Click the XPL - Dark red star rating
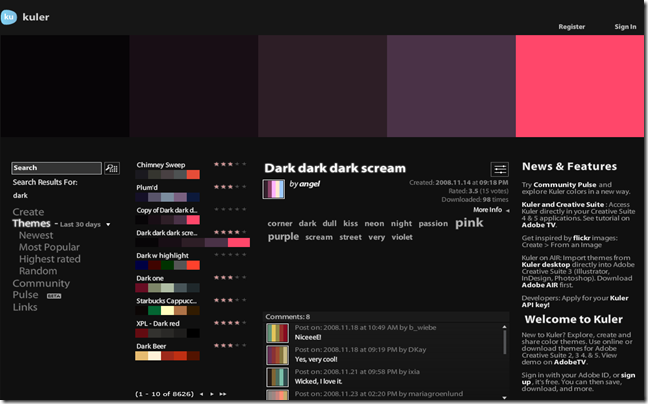The width and height of the screenshot is (648, 404). [230, 323]
